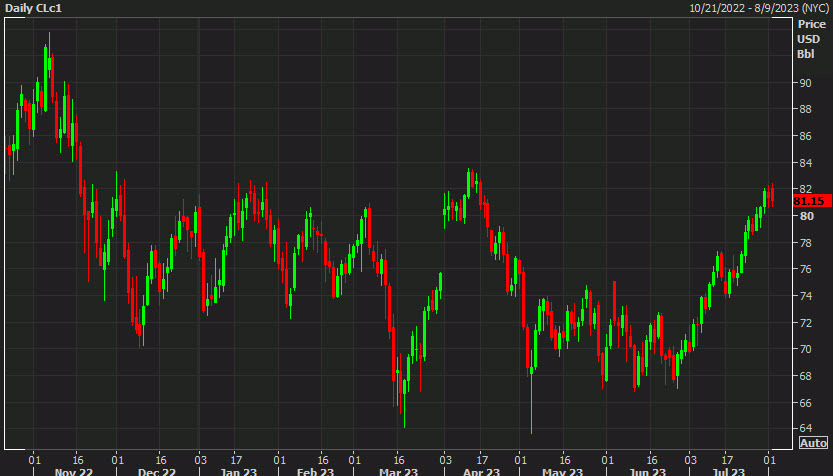Click the Price USD Bbl axis header

click(x=807, y=39)
